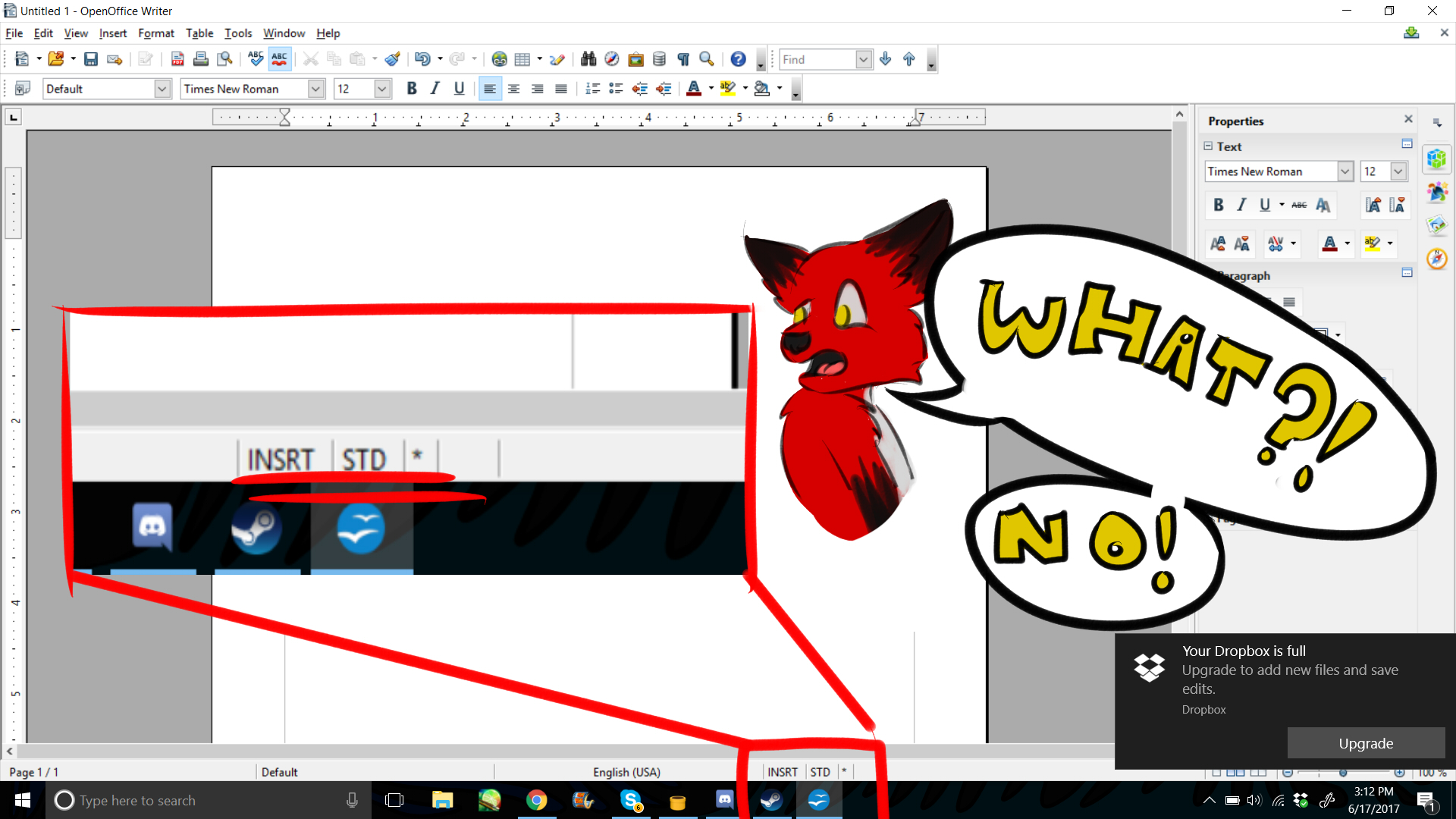Click the Print file directly icon

pos(201,59)
